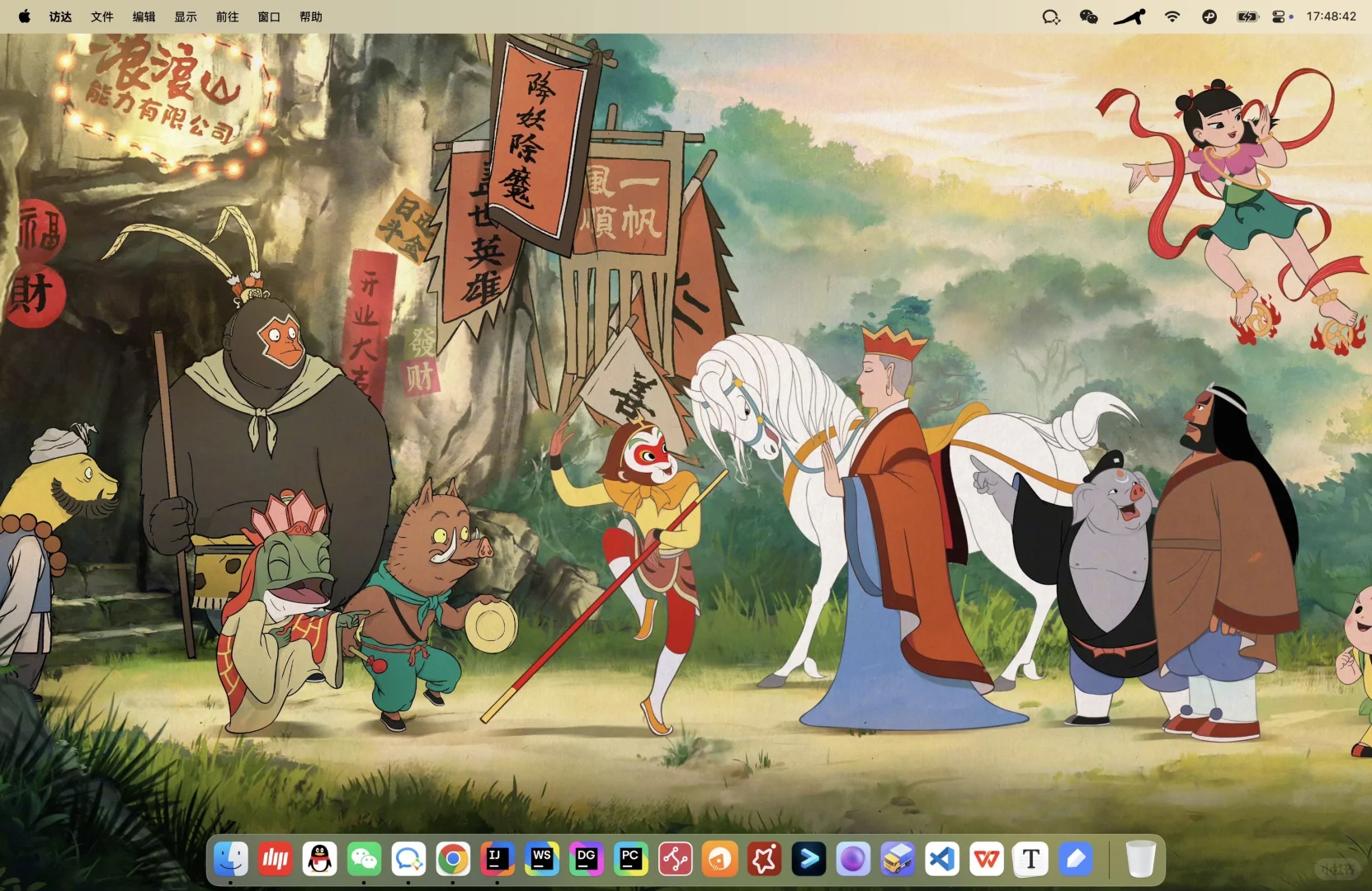
Task: Open the 前往 menu
Action: [x=228, y=16]
